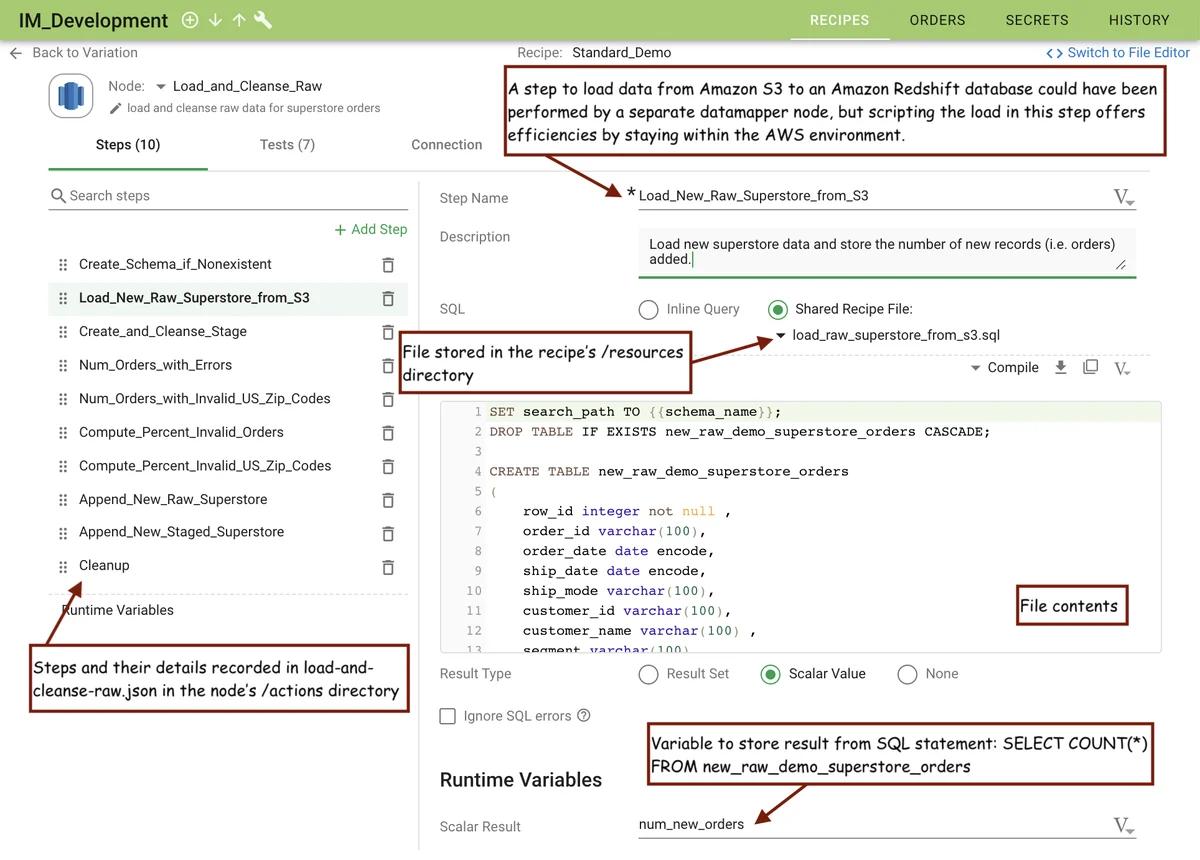Delete the Create_Schema_if_Nonexistent step
The height and width of the screenshot is (860, 1200).
(x=388, y=265)
